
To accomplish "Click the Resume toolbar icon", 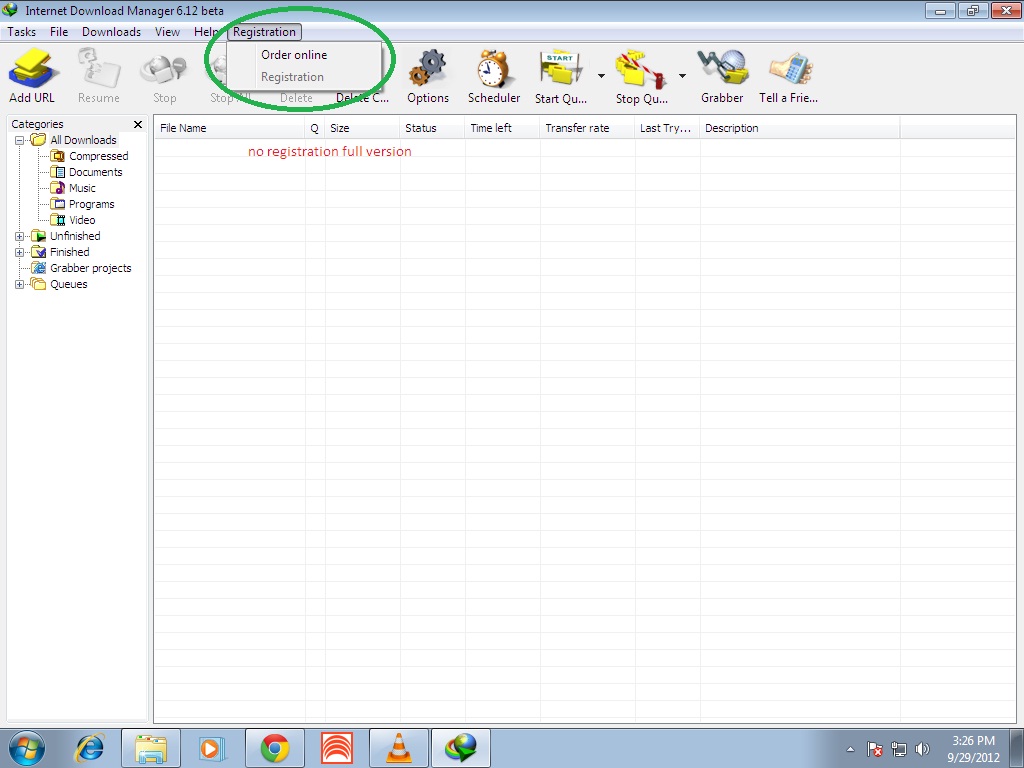I will coord(99,76).
